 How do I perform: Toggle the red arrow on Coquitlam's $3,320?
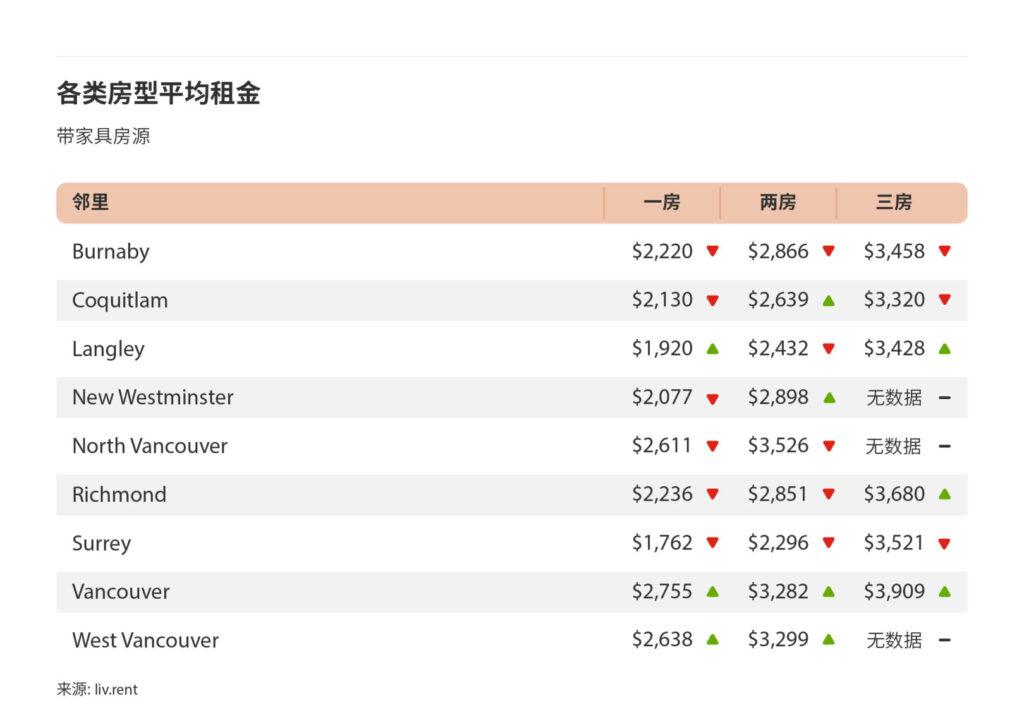[x=944, y=300]
